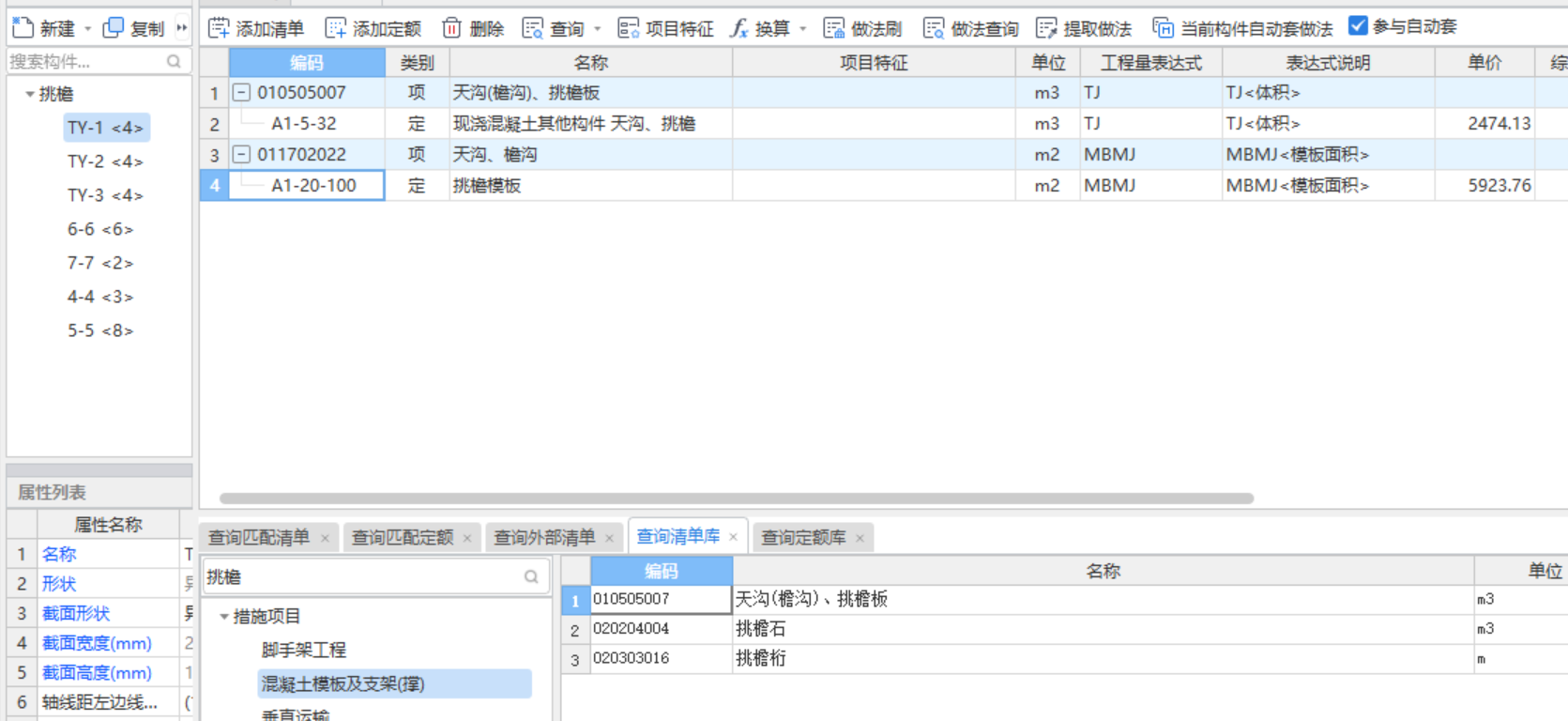Click 截面宽度(mm) property link
Image resolution: width=1568 pixels, height=721 pixels.
97,643
